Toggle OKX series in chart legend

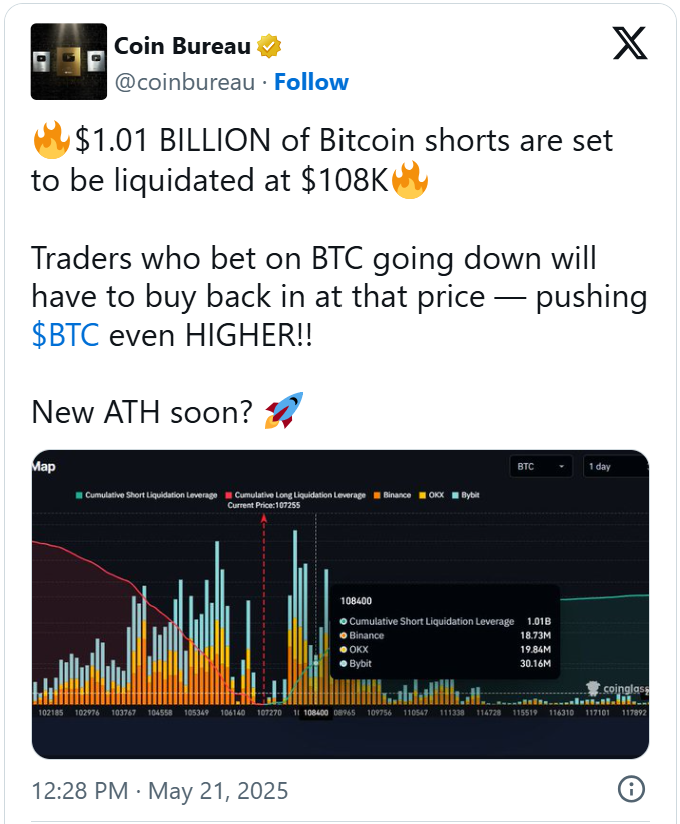click(431, 495)
